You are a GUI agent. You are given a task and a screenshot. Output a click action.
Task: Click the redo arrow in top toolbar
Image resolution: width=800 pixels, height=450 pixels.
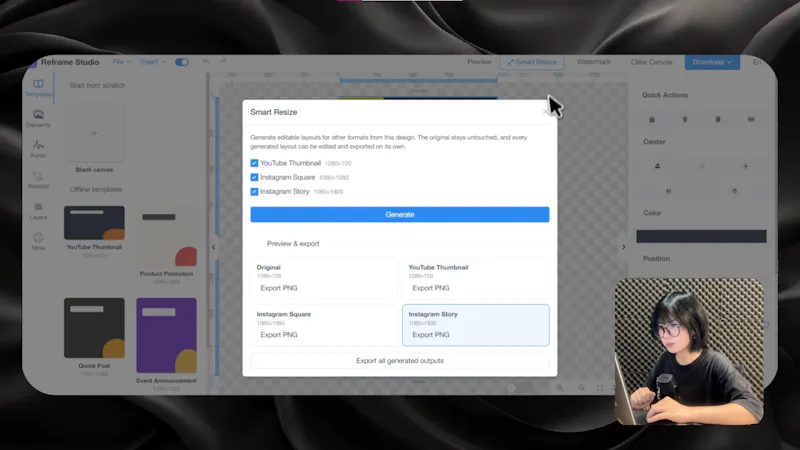223,62
